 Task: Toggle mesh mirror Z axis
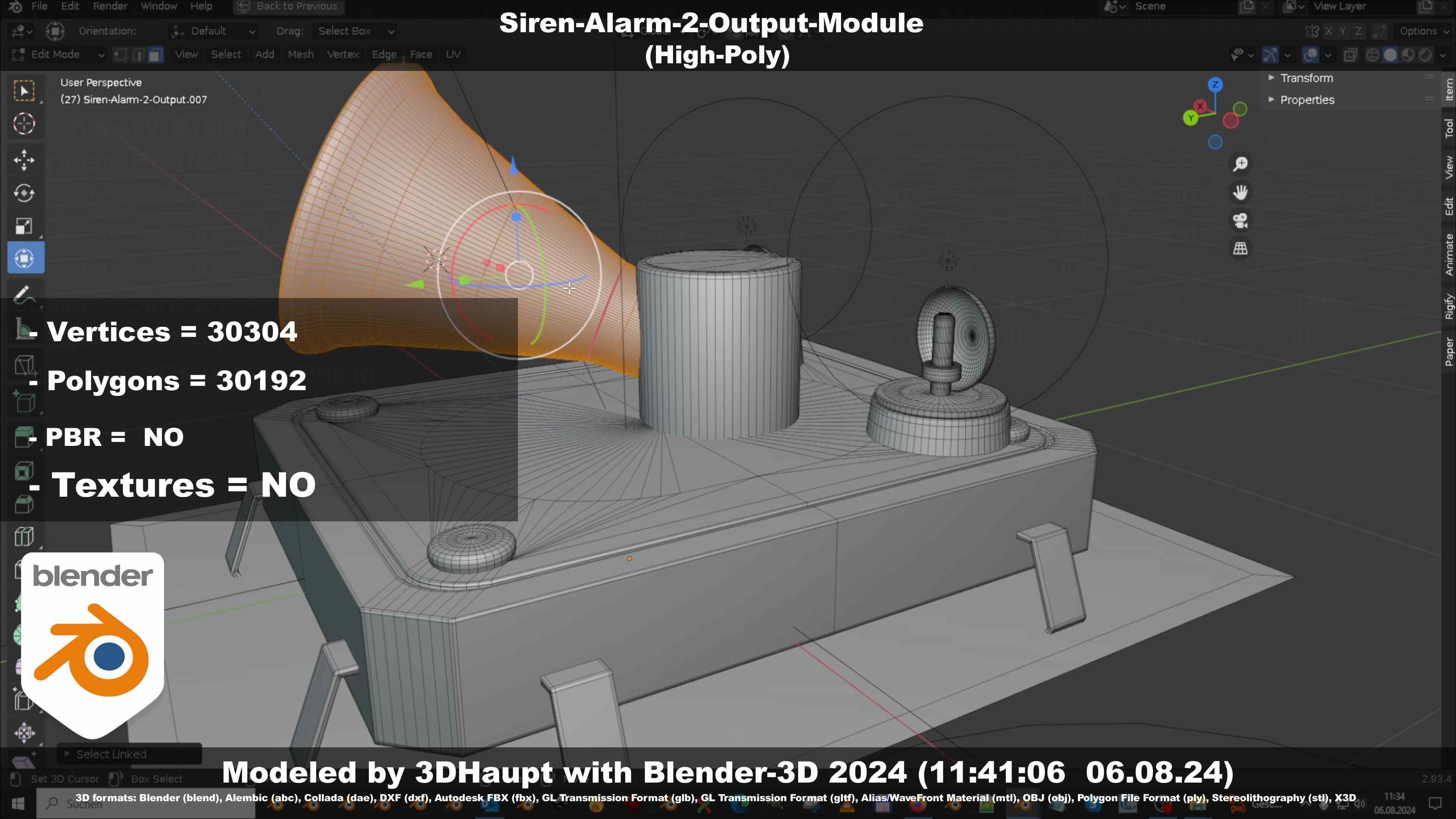point(1358,31)
